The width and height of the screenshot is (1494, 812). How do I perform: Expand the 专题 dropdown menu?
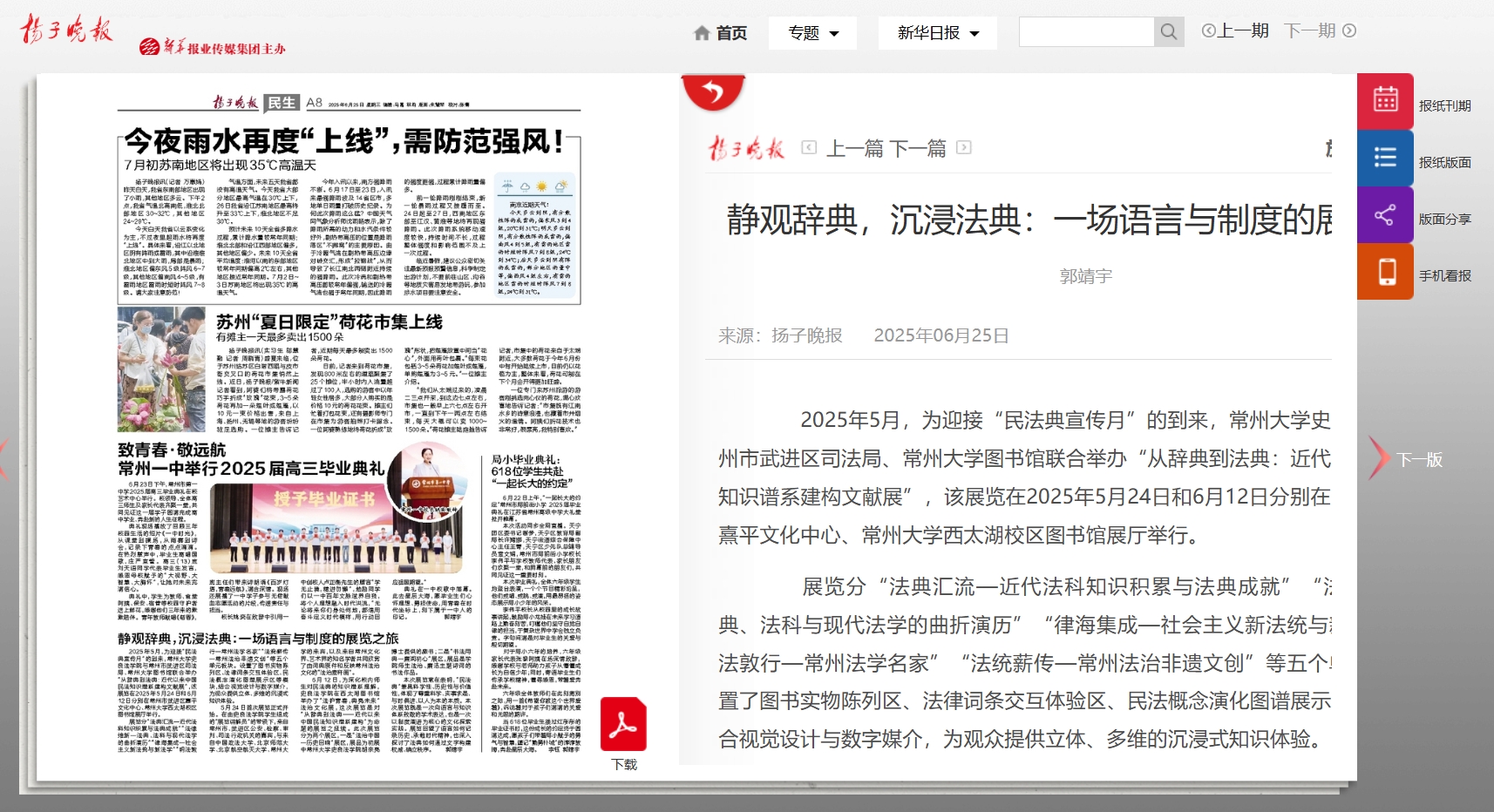[x=812, y=33]
